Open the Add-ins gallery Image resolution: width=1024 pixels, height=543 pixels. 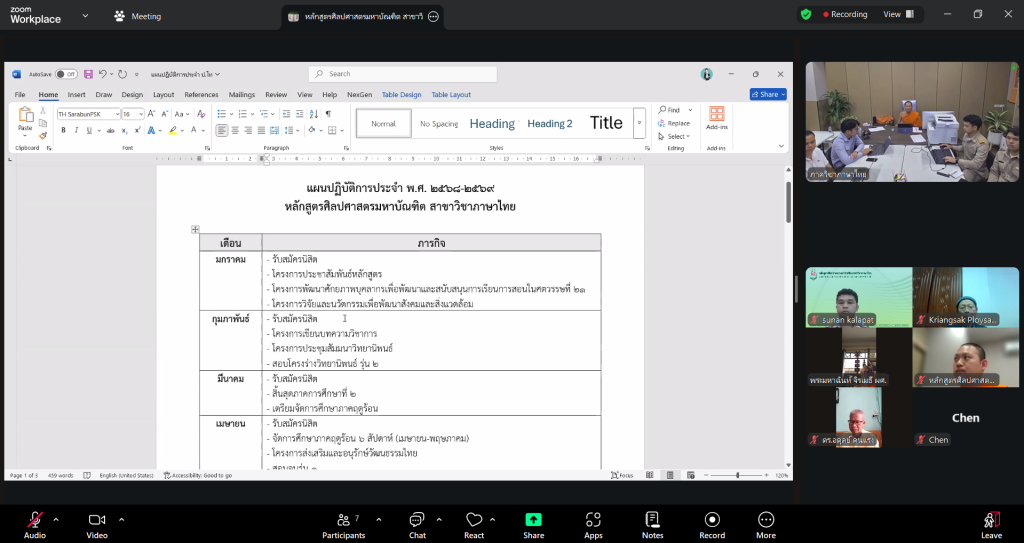point(716,118)
